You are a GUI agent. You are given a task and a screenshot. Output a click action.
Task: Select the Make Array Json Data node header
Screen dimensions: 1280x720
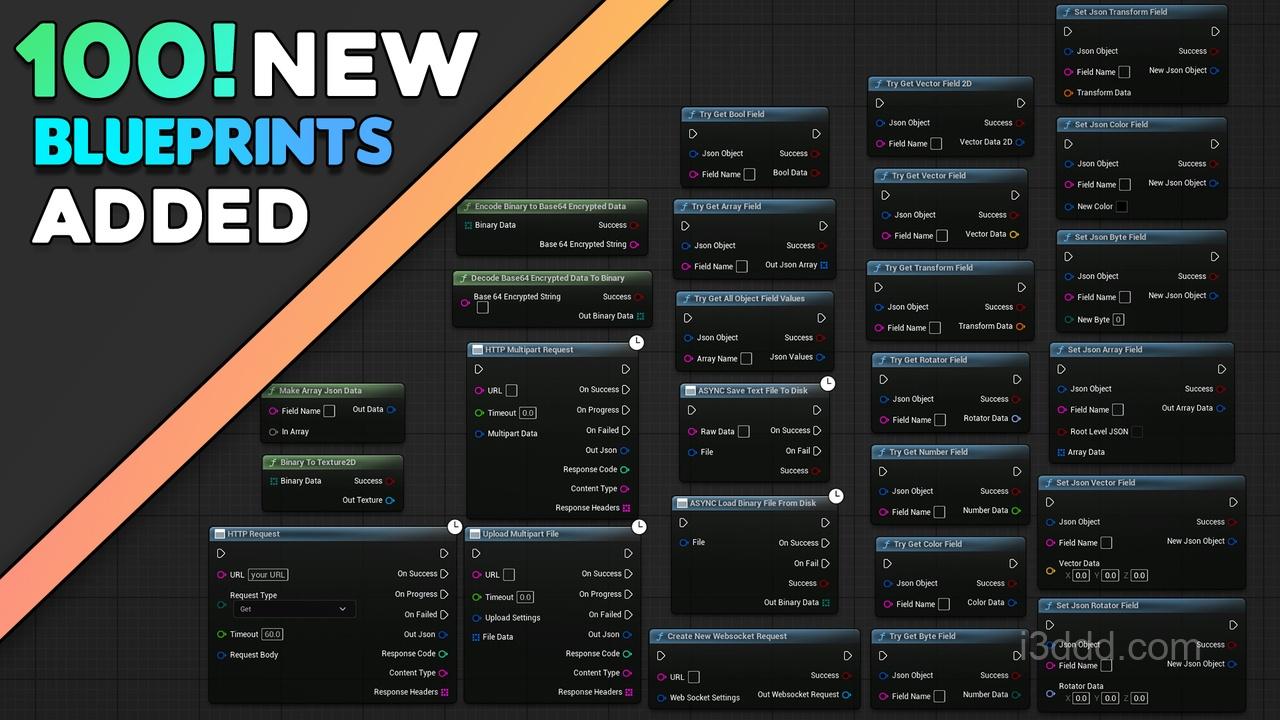click(x=332, y=391)
